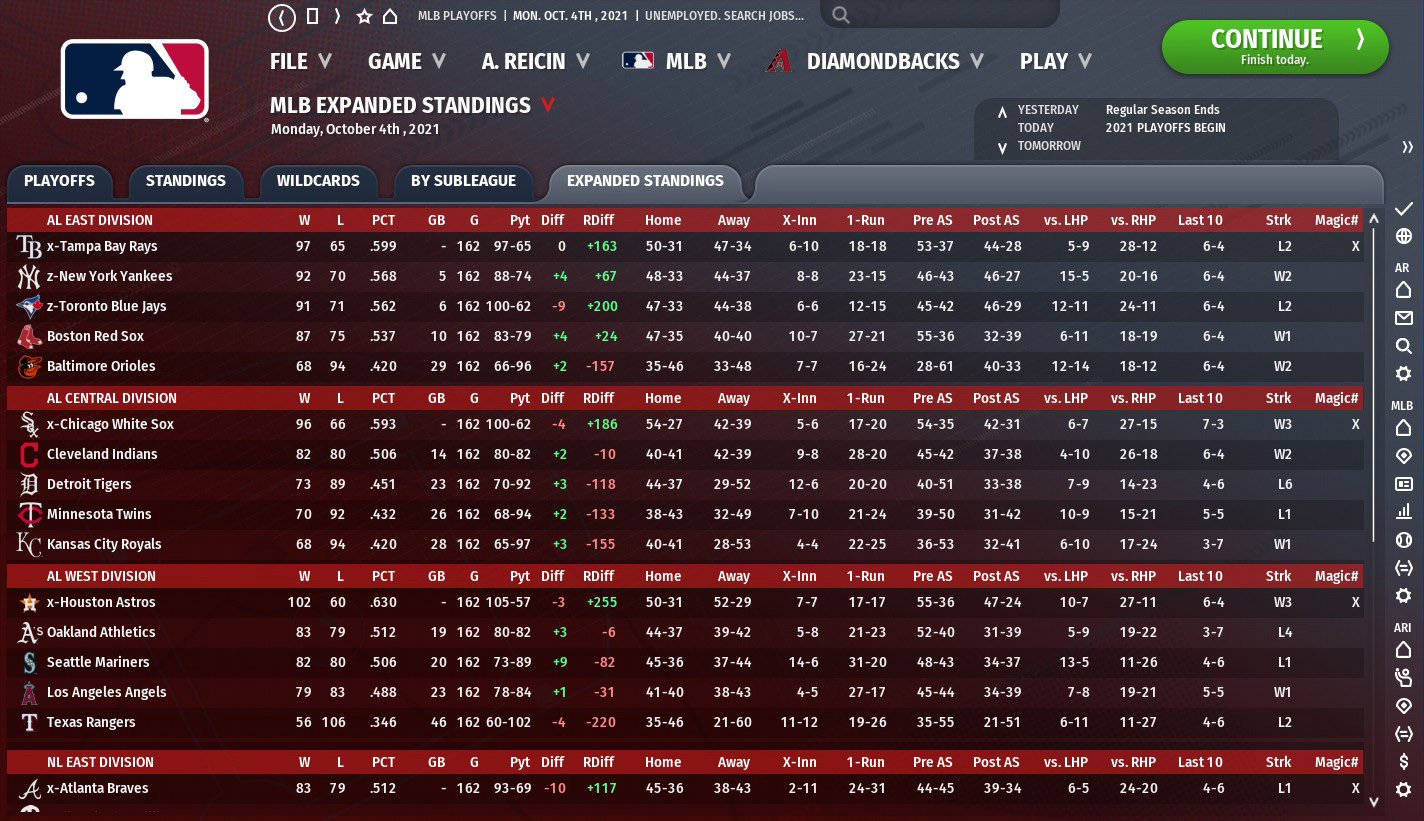Click the Detroit Tigers team name
The height and width of the screenshot is (821, 1424).
pyautogui.click(x=89, y=484)
